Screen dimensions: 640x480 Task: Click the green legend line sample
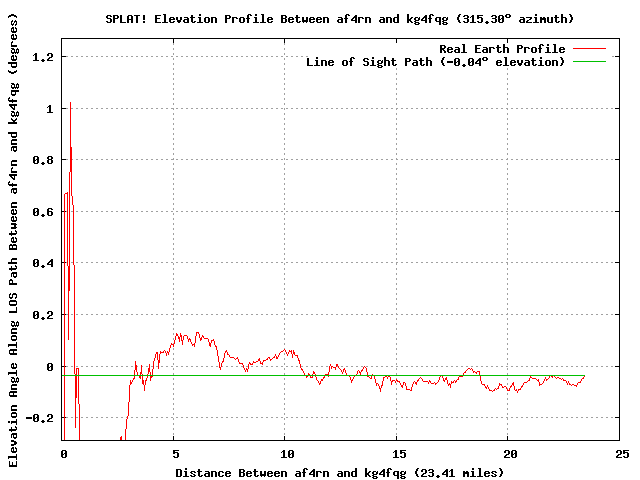[x=589, y=62]
